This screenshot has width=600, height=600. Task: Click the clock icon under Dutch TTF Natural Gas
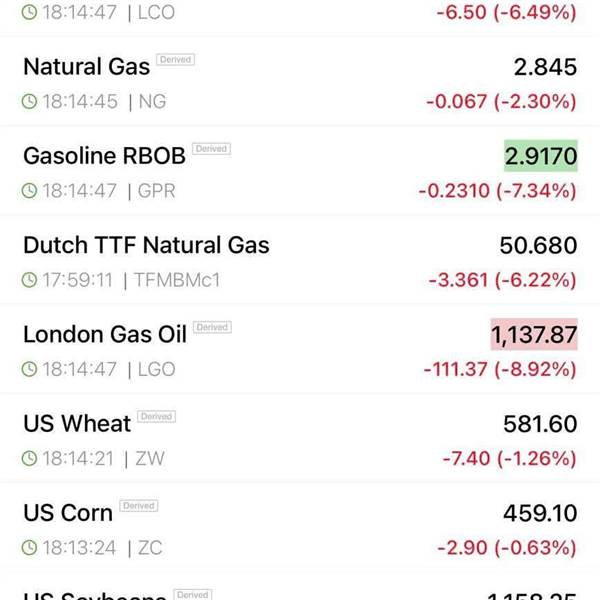tap(31, 280)
